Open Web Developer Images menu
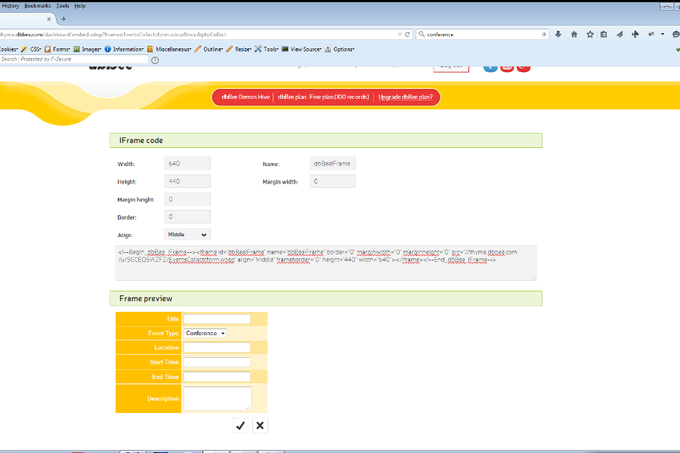 (x=87, y=49)
